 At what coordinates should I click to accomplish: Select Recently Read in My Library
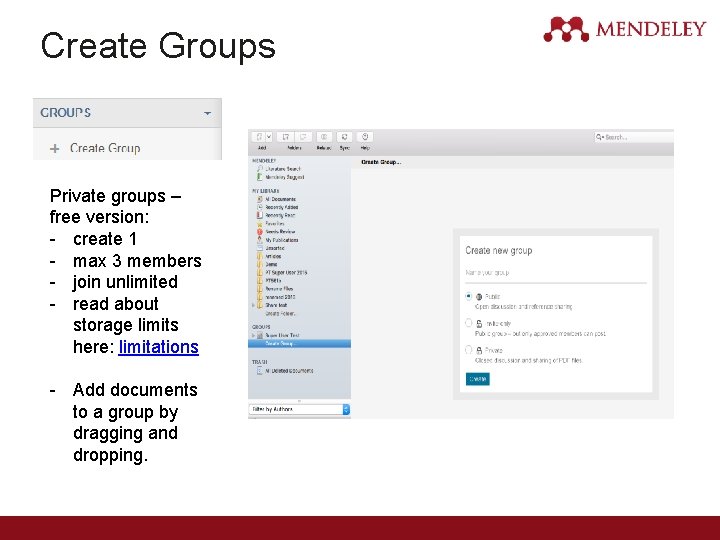280,215
